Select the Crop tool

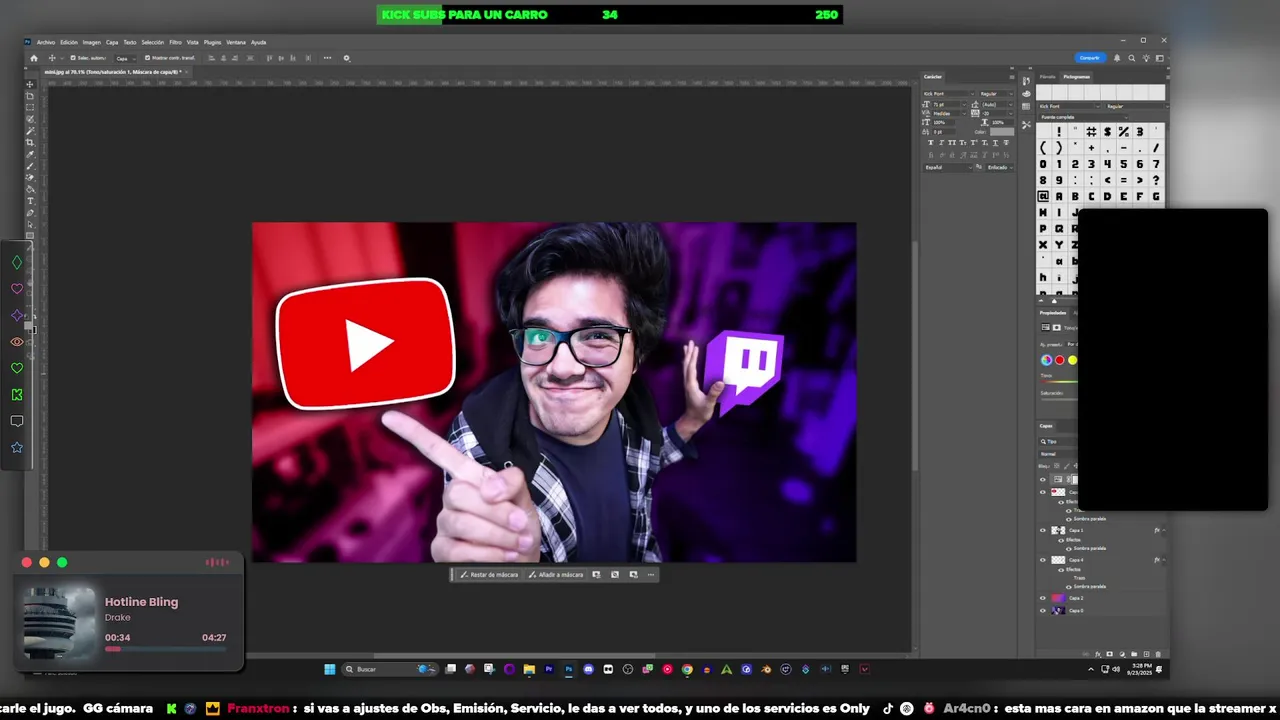point(29,143)
